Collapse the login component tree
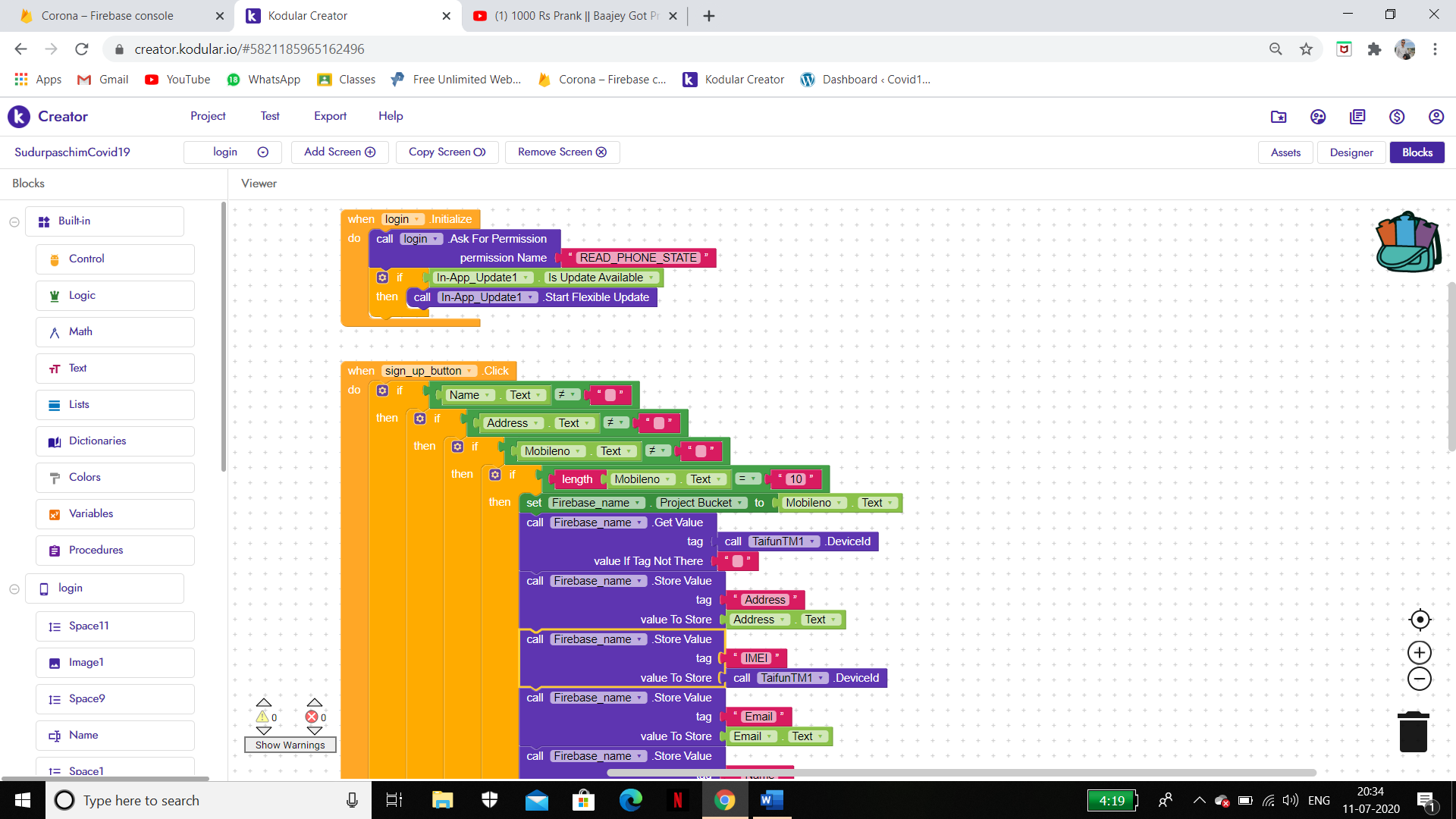1456x819 pixels. click(x=14, y=588)
